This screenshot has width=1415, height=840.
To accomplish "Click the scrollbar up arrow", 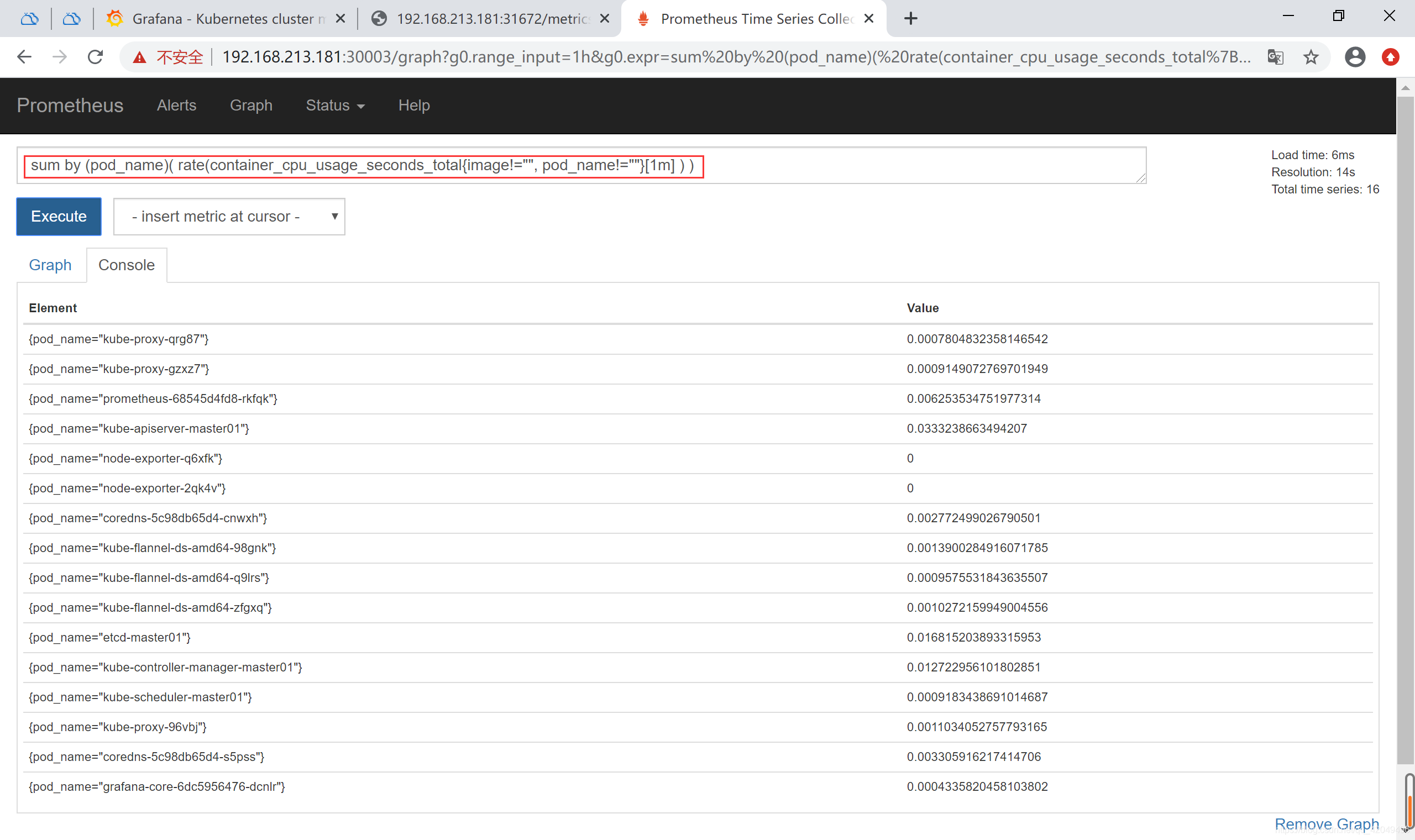I will click(x=1406, y=88).
